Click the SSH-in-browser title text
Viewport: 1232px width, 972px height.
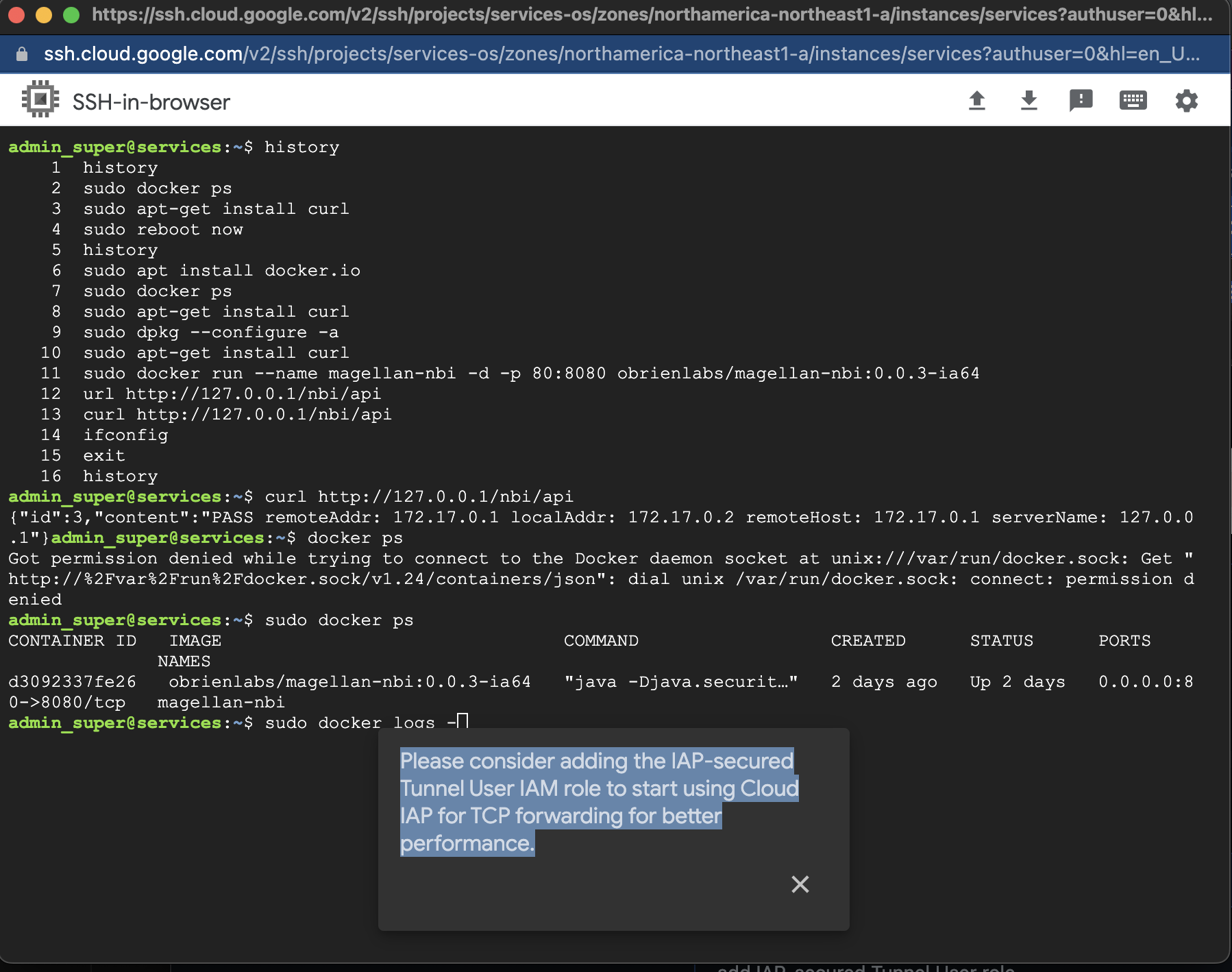[151, 101]
